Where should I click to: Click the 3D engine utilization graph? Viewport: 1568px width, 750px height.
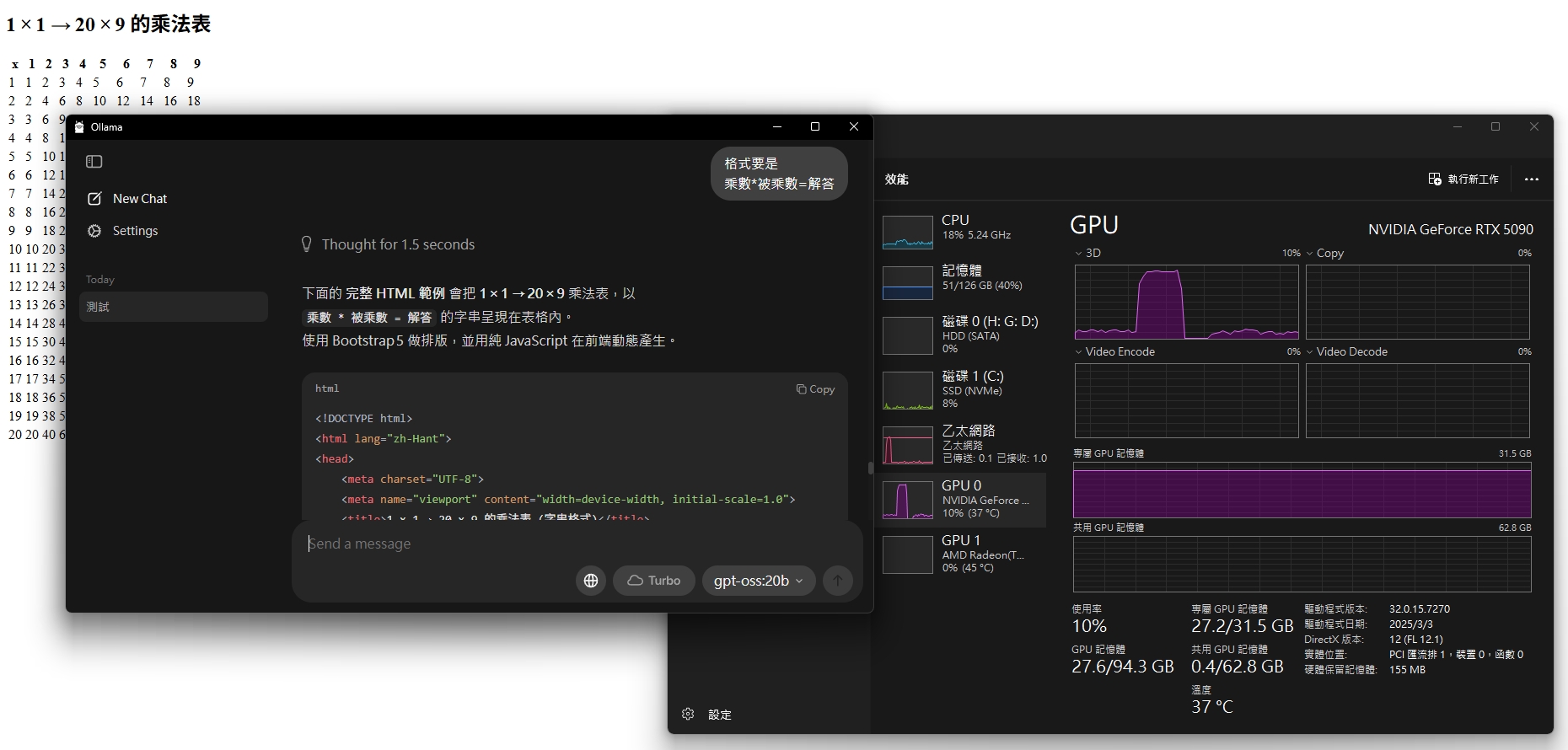pos(1186,302)
